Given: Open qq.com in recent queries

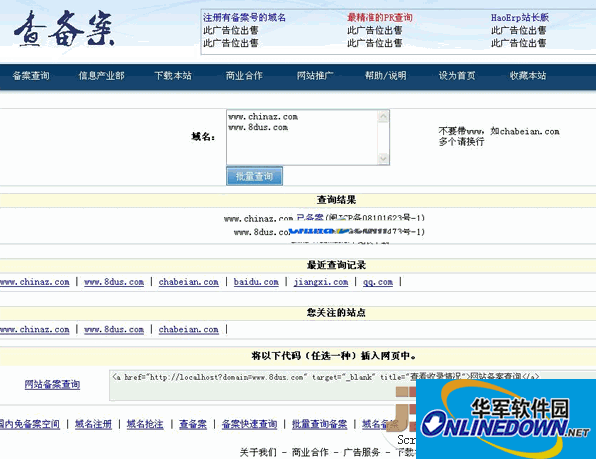Looking at the screenshot, I should (377, 282).
